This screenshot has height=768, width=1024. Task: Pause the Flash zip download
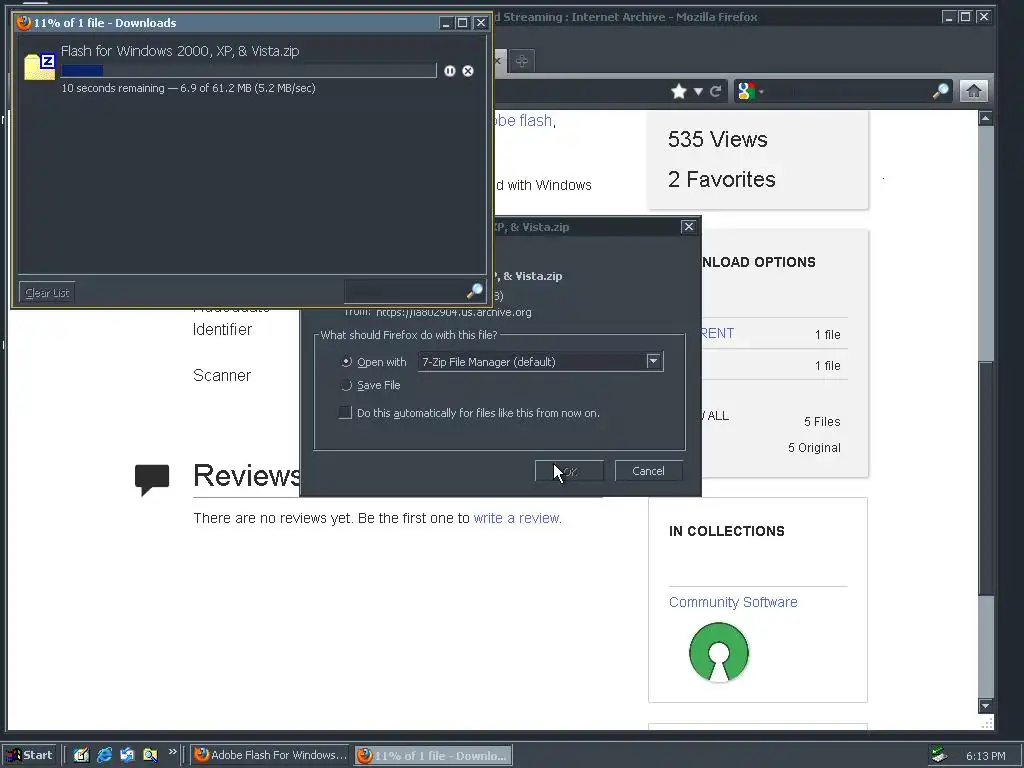click(450, 71)
